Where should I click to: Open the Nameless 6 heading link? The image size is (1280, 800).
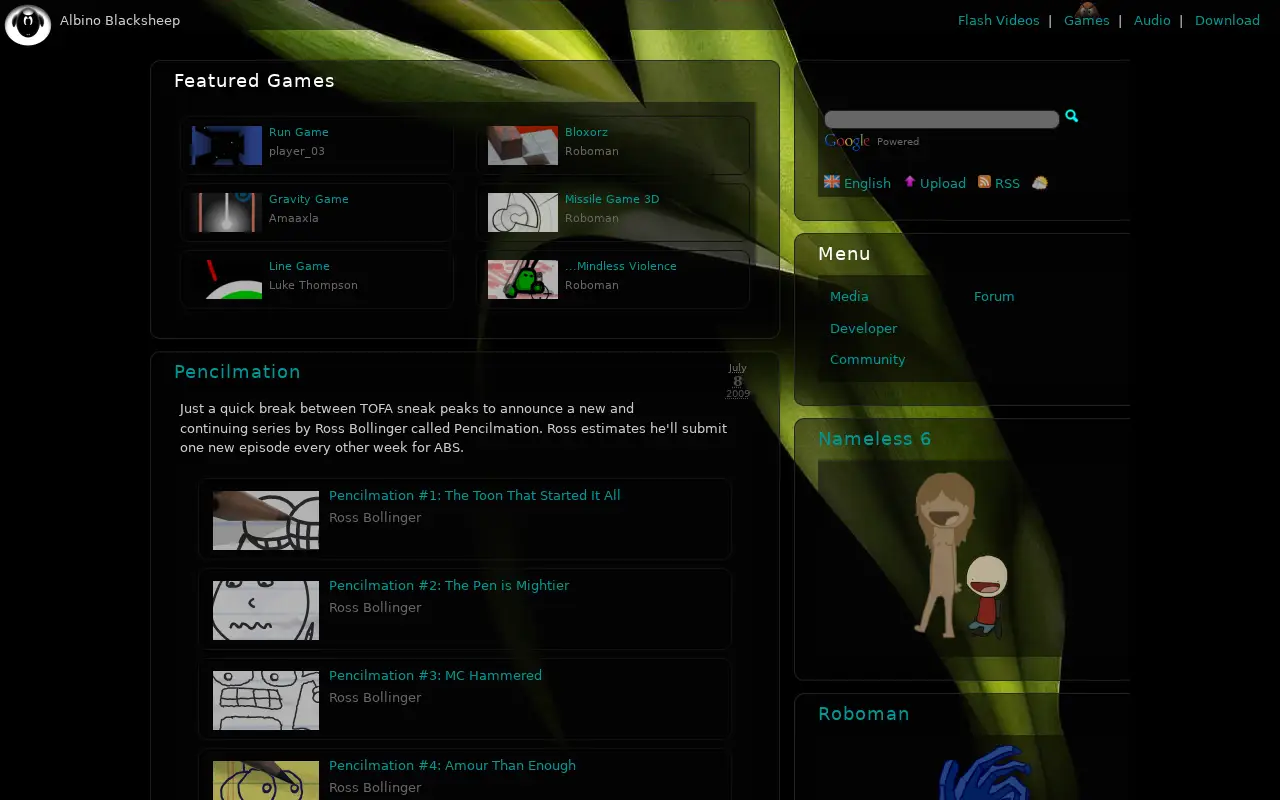click(x=875, y=439)
